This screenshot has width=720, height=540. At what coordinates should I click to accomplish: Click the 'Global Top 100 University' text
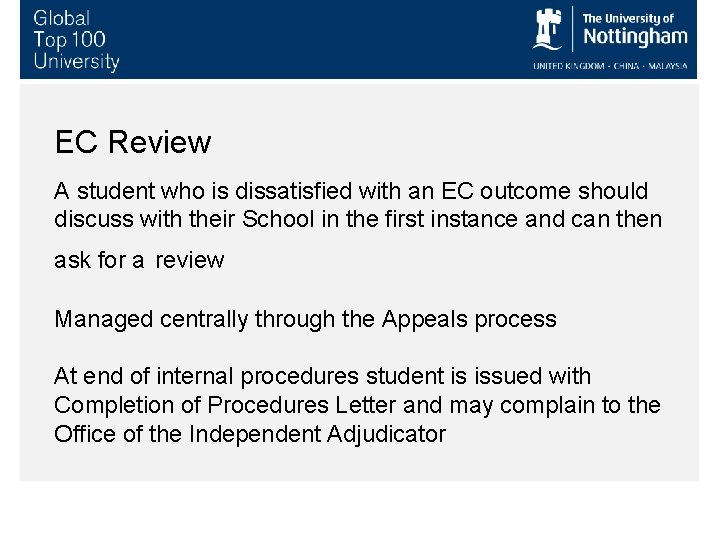(76, 40)
